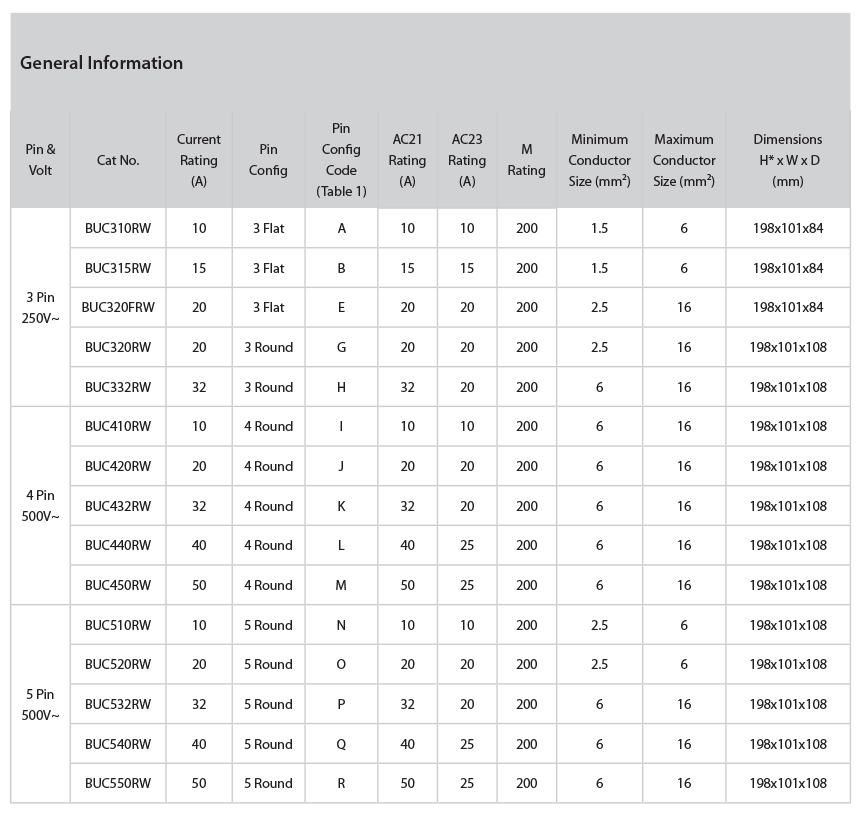The height and width of the screenshot is (815, 856).
Task: Select the BUC310RW catalog number cell
Action: tap(118, 228)
